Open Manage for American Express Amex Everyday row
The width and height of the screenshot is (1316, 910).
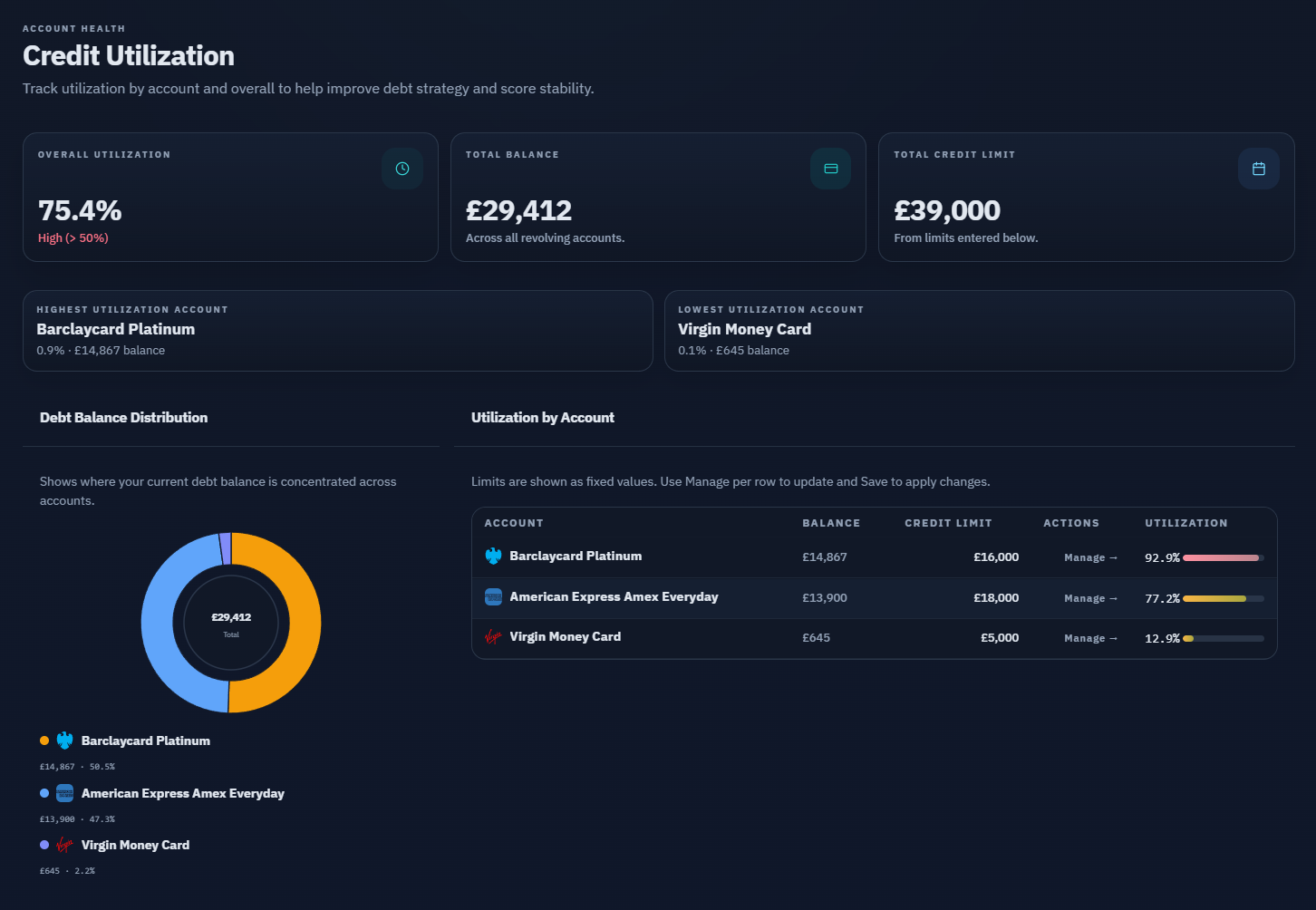click(1091, 598)
